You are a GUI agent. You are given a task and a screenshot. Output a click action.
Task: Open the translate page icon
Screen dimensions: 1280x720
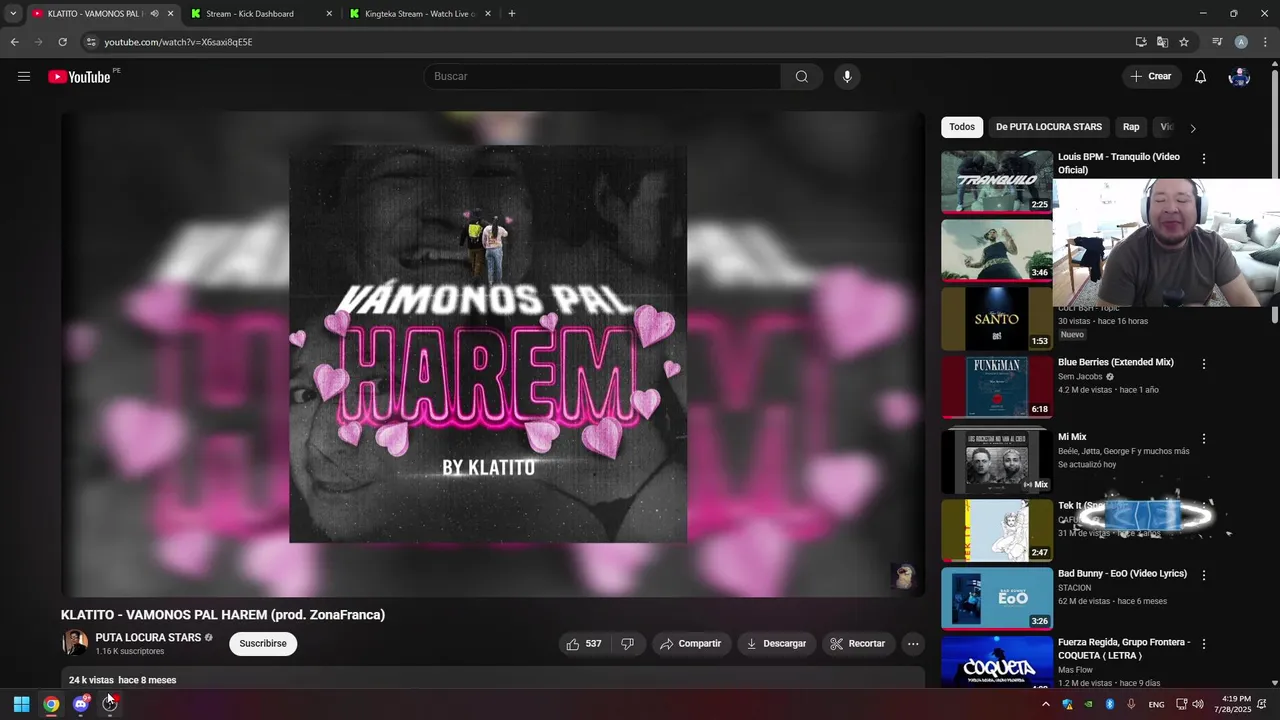point(1162,42)
